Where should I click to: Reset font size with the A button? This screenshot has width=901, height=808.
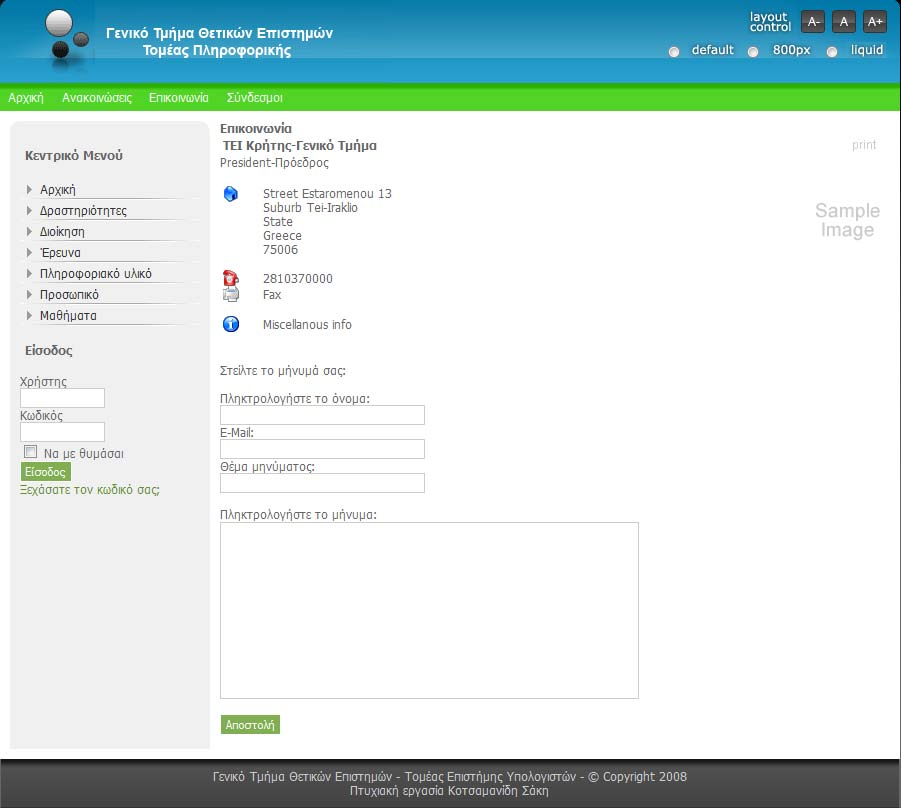click(844, 22)
